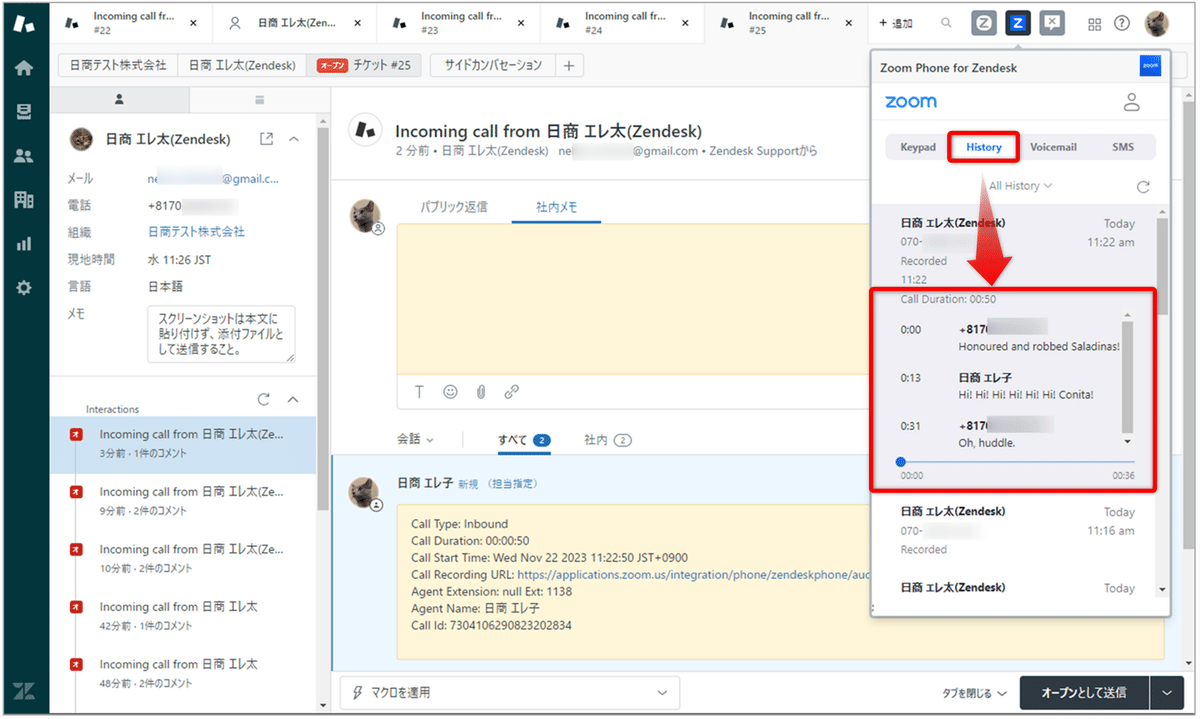Screen dimensions: 1200x719
Task: Click the Zendesk logo at the sidebar top
Action: 24,23
